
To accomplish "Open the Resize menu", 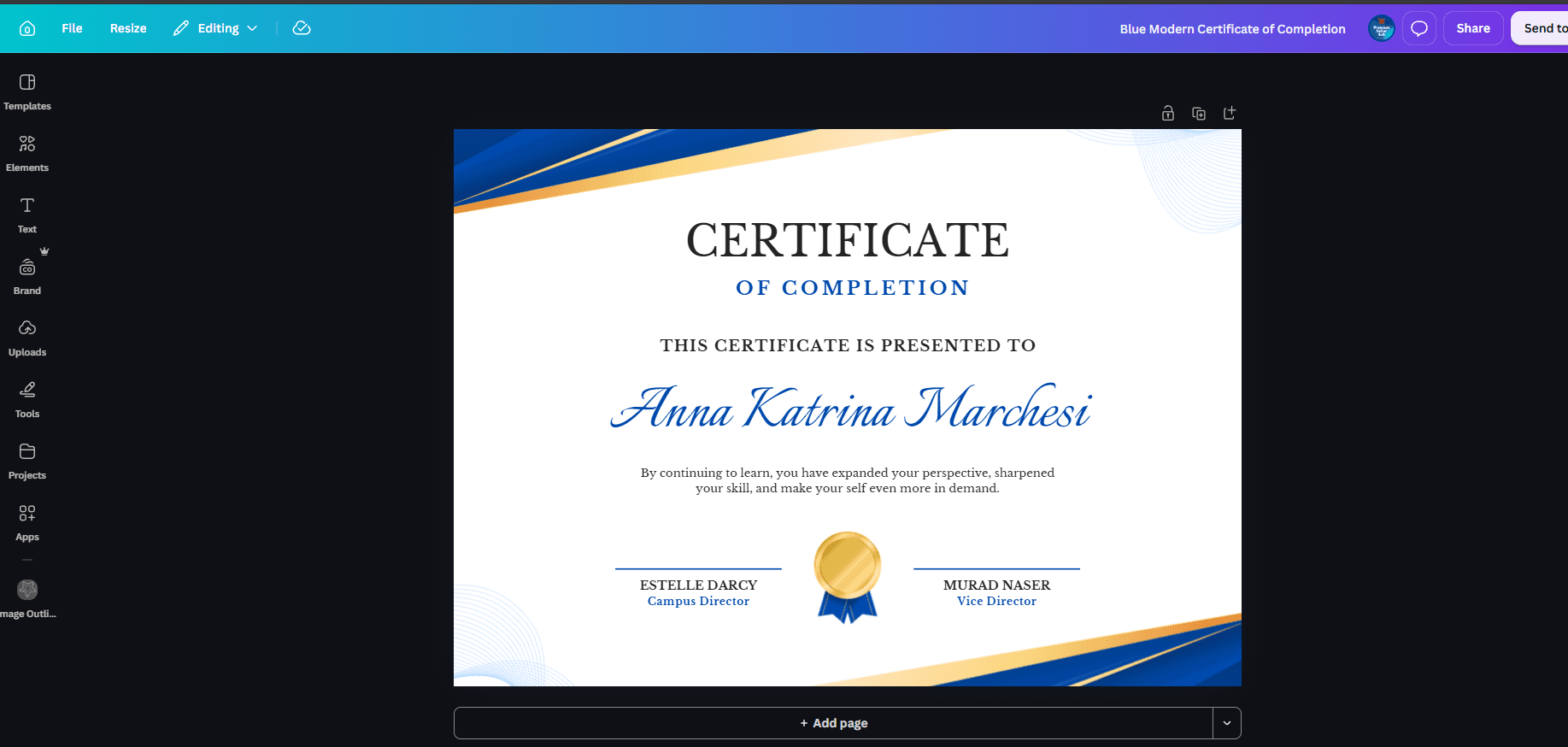I will [x=128, y=28].
